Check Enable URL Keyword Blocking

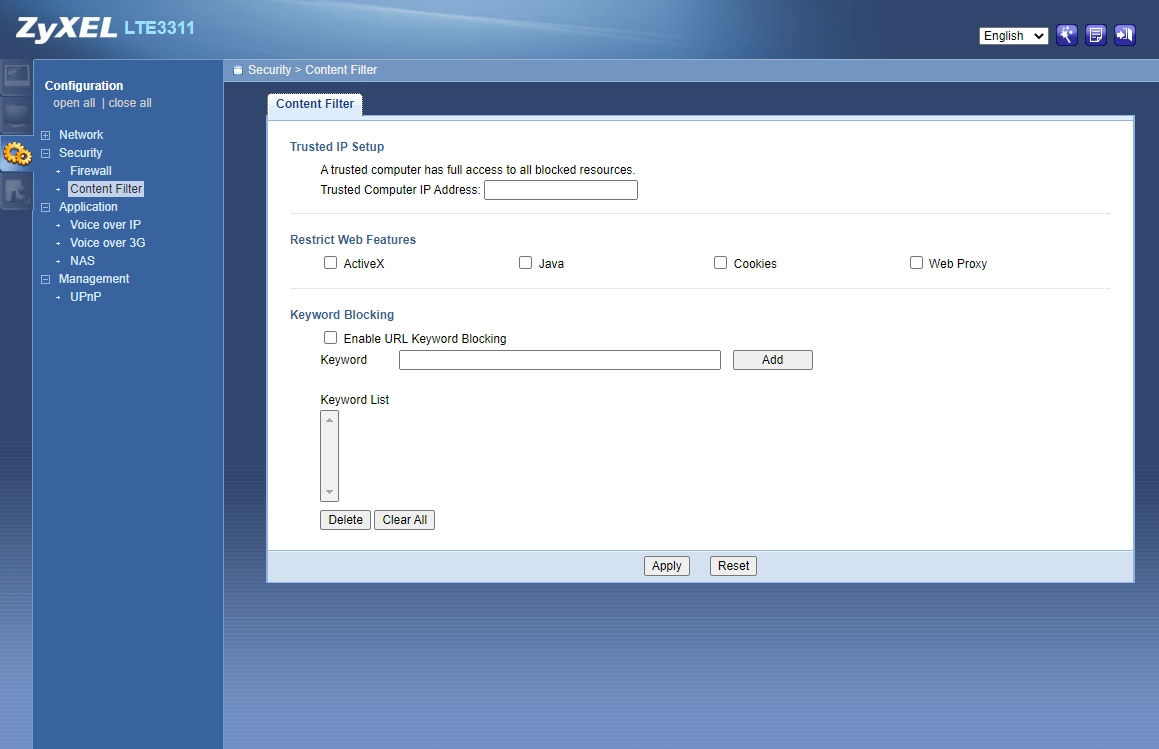coord(330,338)
